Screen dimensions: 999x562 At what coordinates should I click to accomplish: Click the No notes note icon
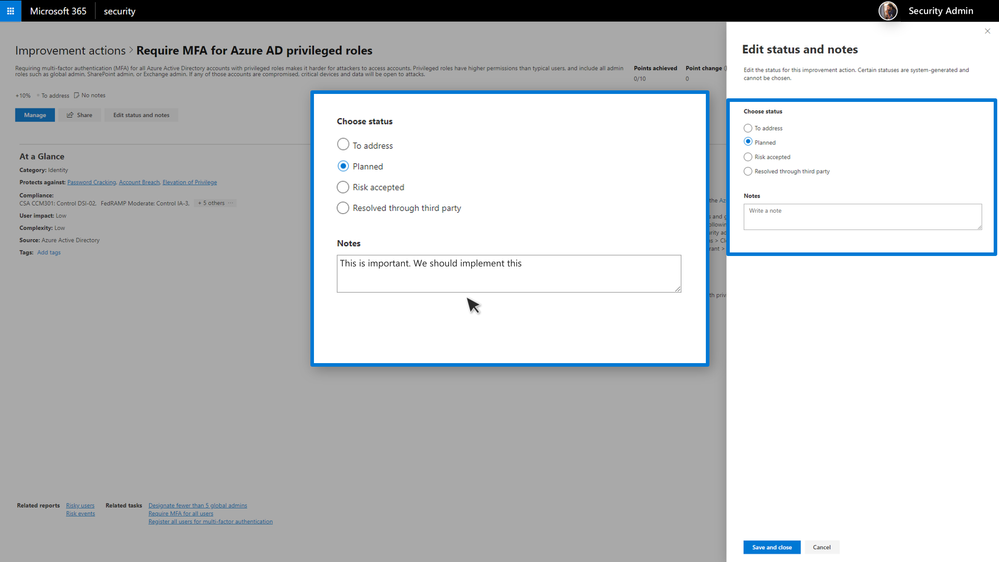(76, 96)
